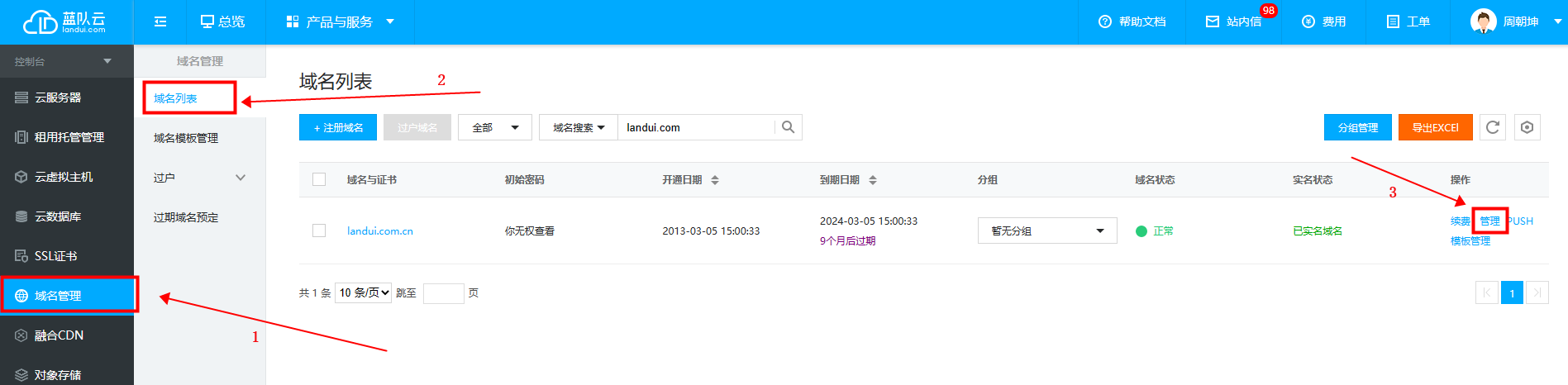Screen dimensions: 1568x385
Task: Check the landui.com.cn row checkbox
Action: [319, 231]
